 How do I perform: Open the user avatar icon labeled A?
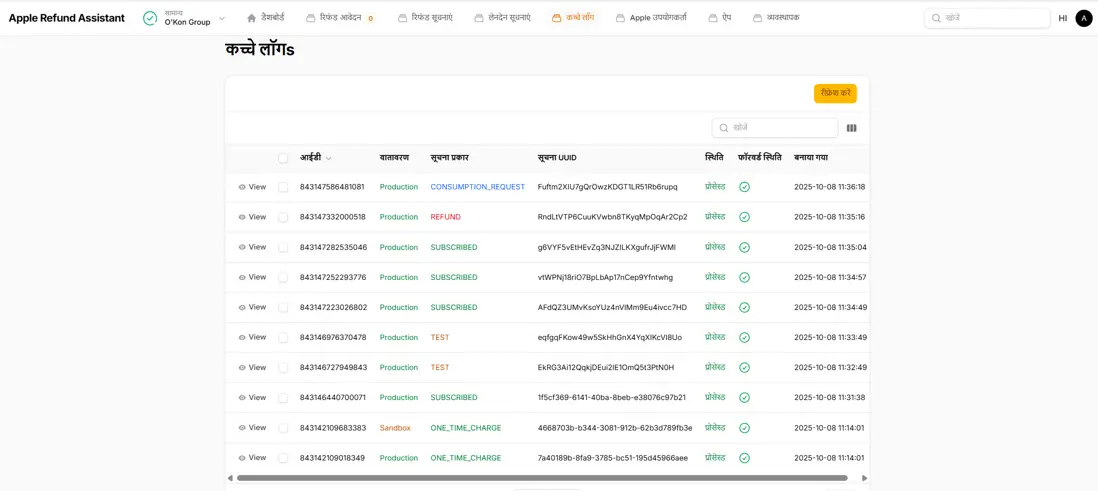1083,18
